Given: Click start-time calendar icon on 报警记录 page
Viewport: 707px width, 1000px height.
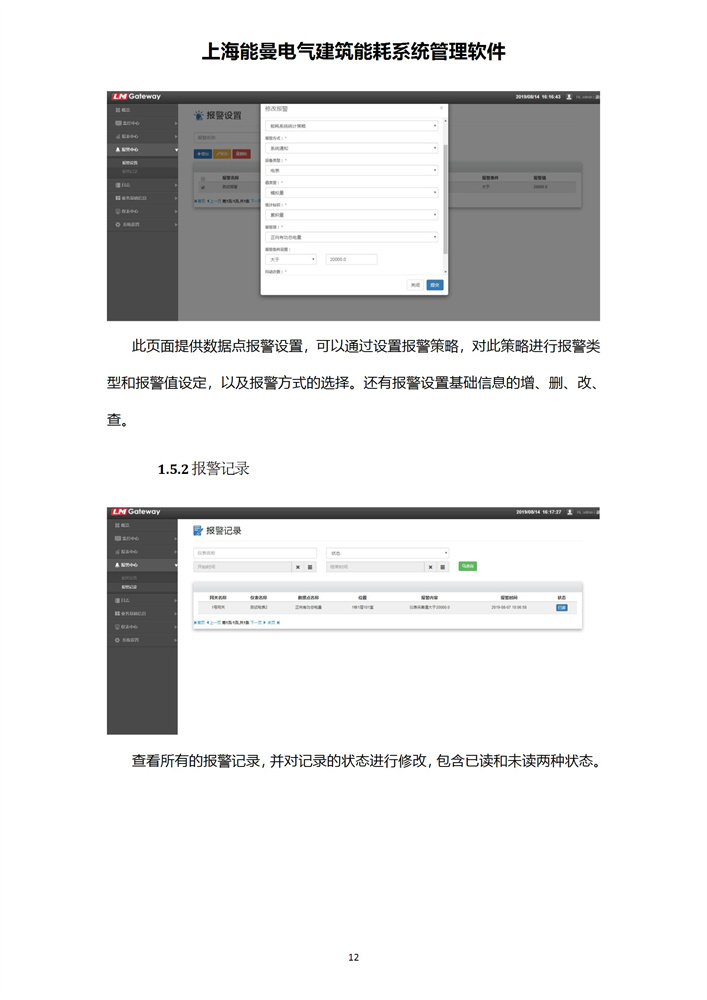Looking at the screenshot, I should tap(310, 567).
